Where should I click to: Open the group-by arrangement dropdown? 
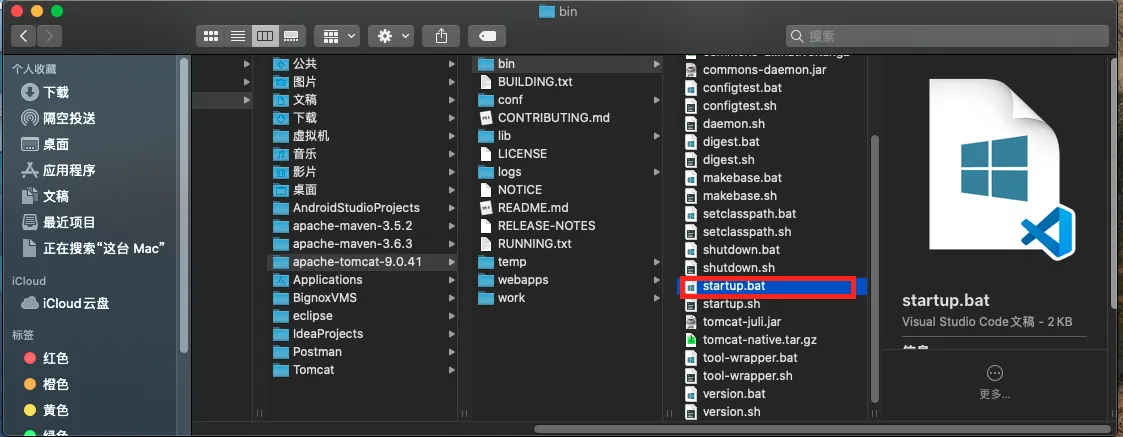pyautogui.click(x=337, y=36)
